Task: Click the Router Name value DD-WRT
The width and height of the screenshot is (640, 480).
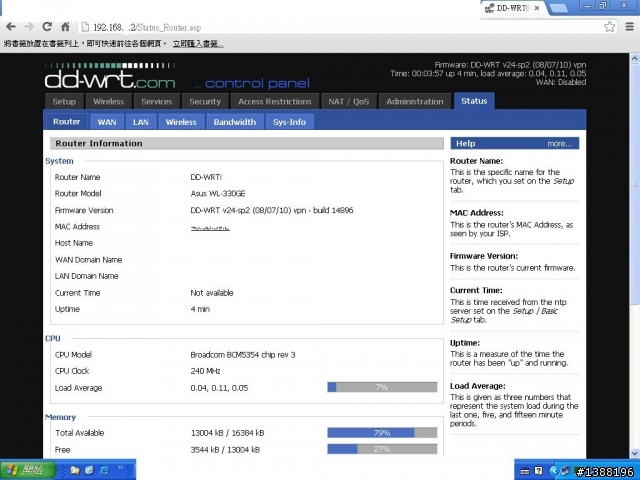Action: (x=206, y=177)
